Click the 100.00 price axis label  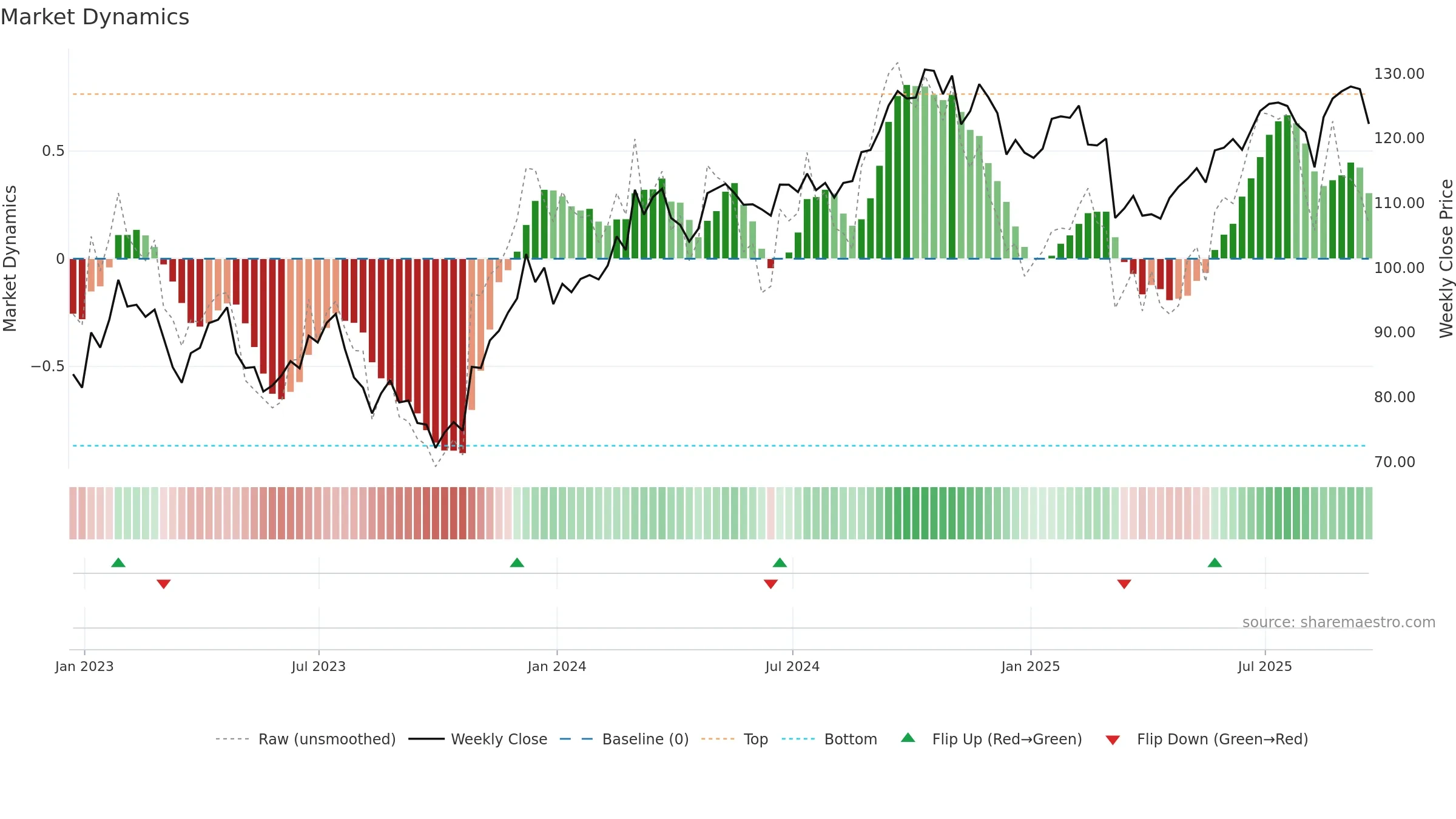click(1399, 268)
